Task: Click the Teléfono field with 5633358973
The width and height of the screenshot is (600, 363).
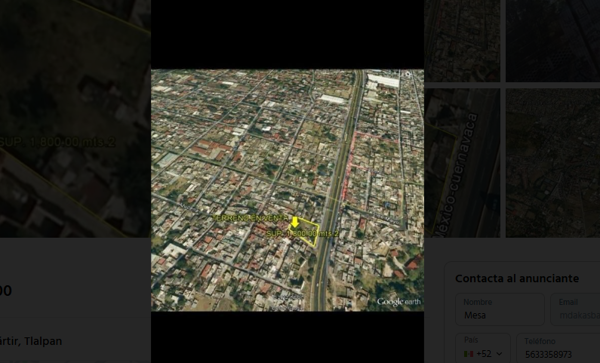Action: (x=558, y=348)
